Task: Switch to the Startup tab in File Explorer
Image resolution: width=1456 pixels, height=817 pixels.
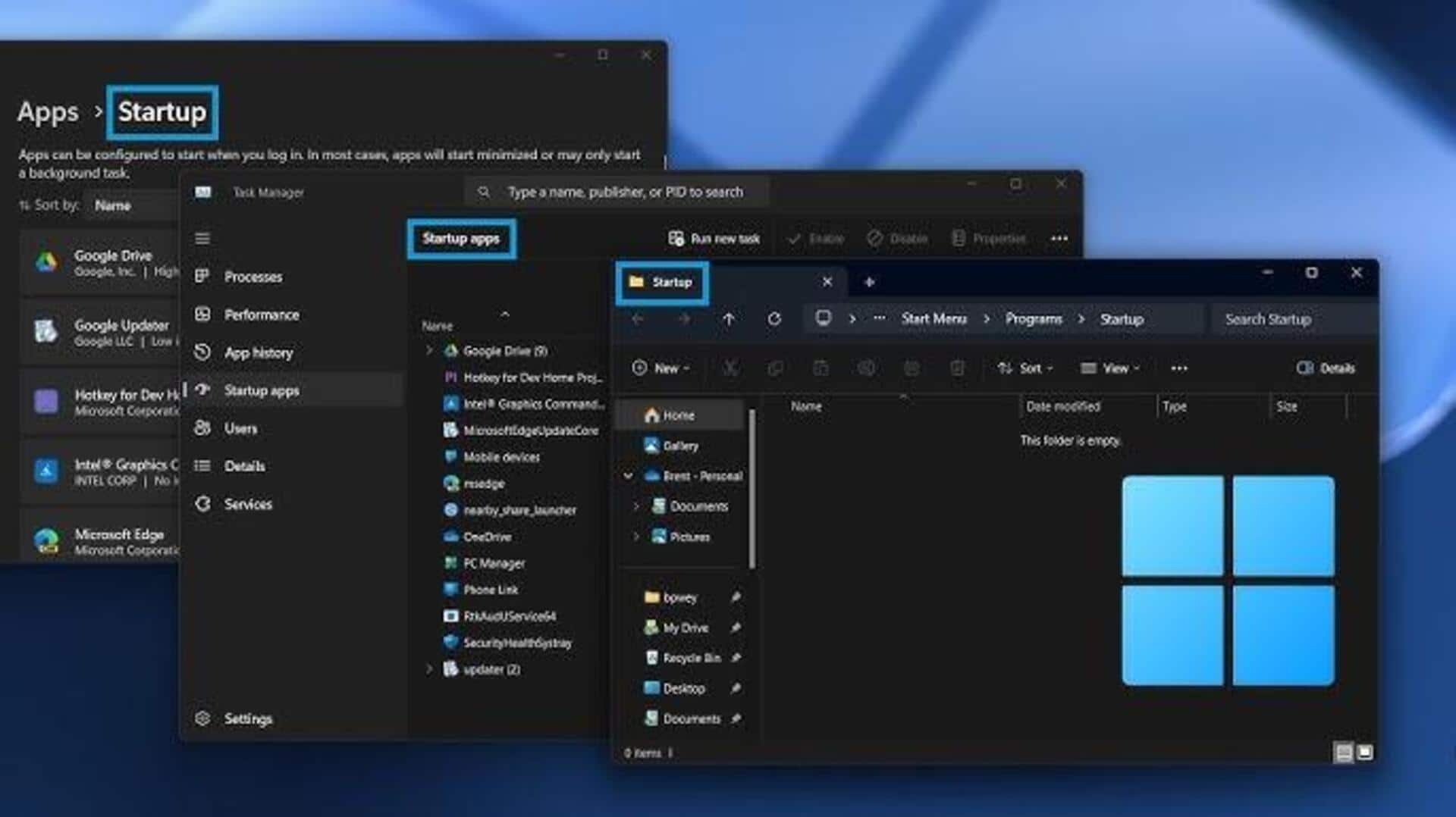Action: pyautogui.click(x=661, y=282)
